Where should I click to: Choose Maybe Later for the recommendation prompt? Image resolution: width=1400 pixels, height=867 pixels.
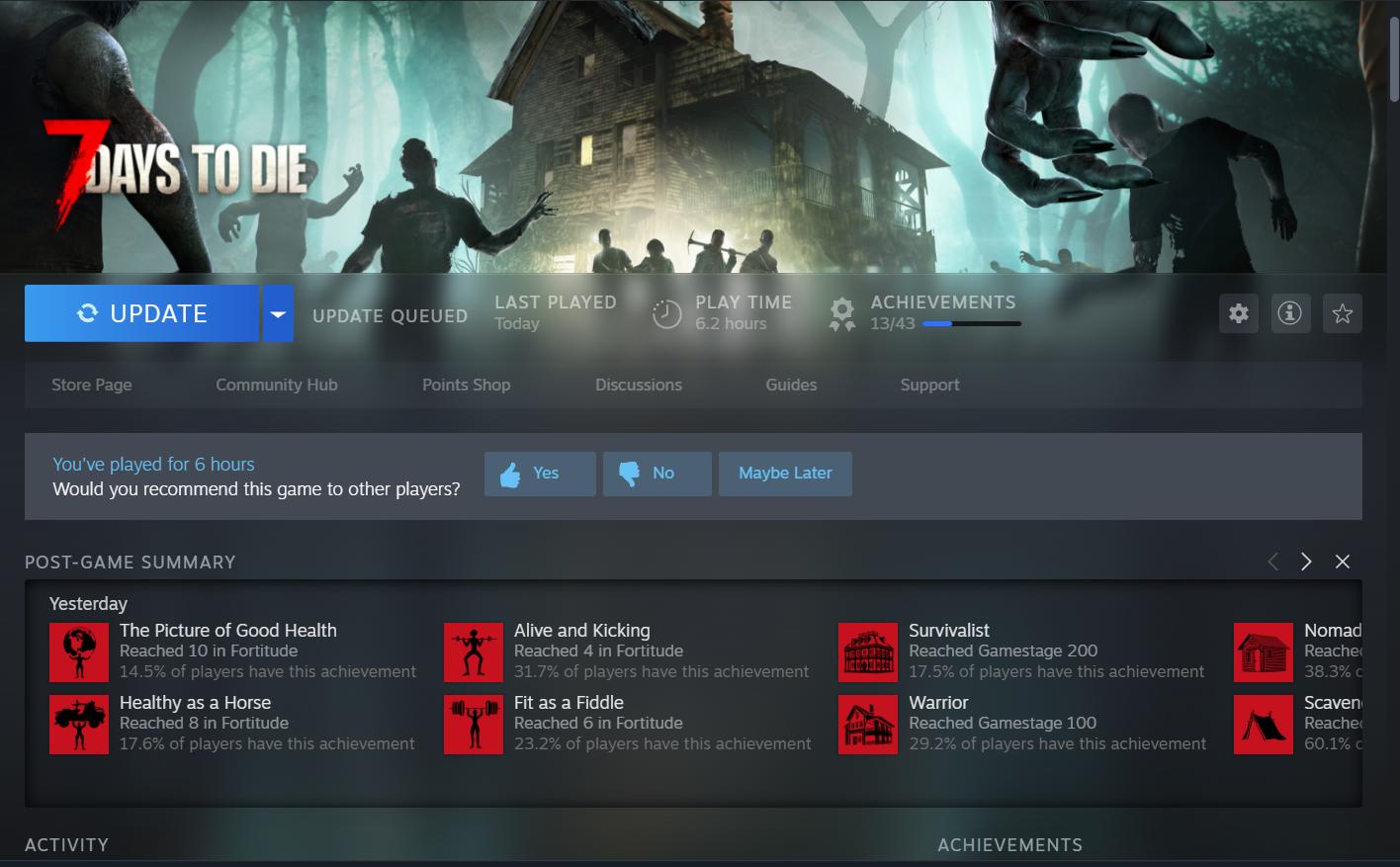point(785,473)
